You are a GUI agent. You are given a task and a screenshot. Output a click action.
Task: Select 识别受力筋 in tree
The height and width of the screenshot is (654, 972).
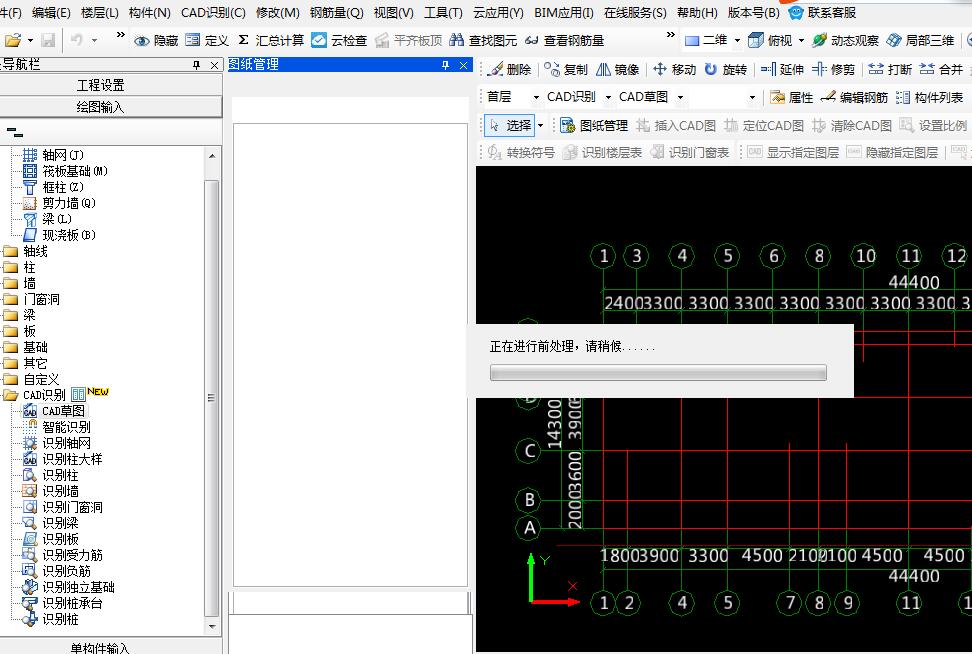coord(72,555)
